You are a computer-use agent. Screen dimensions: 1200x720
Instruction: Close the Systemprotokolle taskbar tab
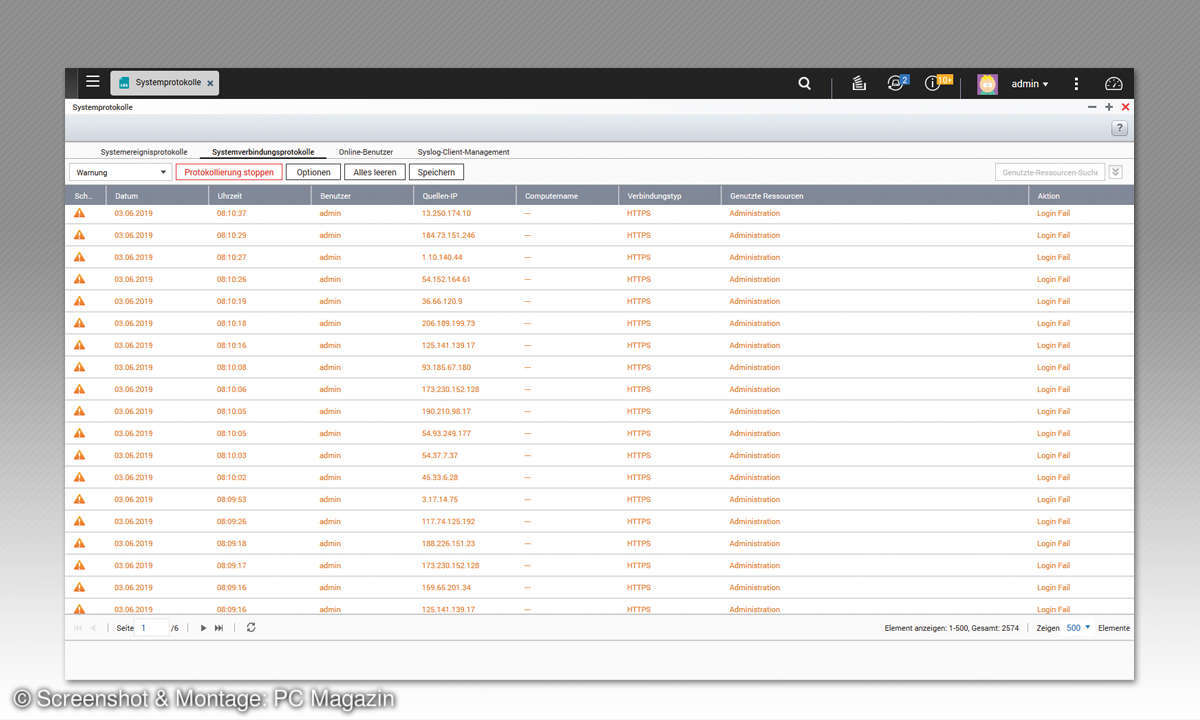point(209,84)
